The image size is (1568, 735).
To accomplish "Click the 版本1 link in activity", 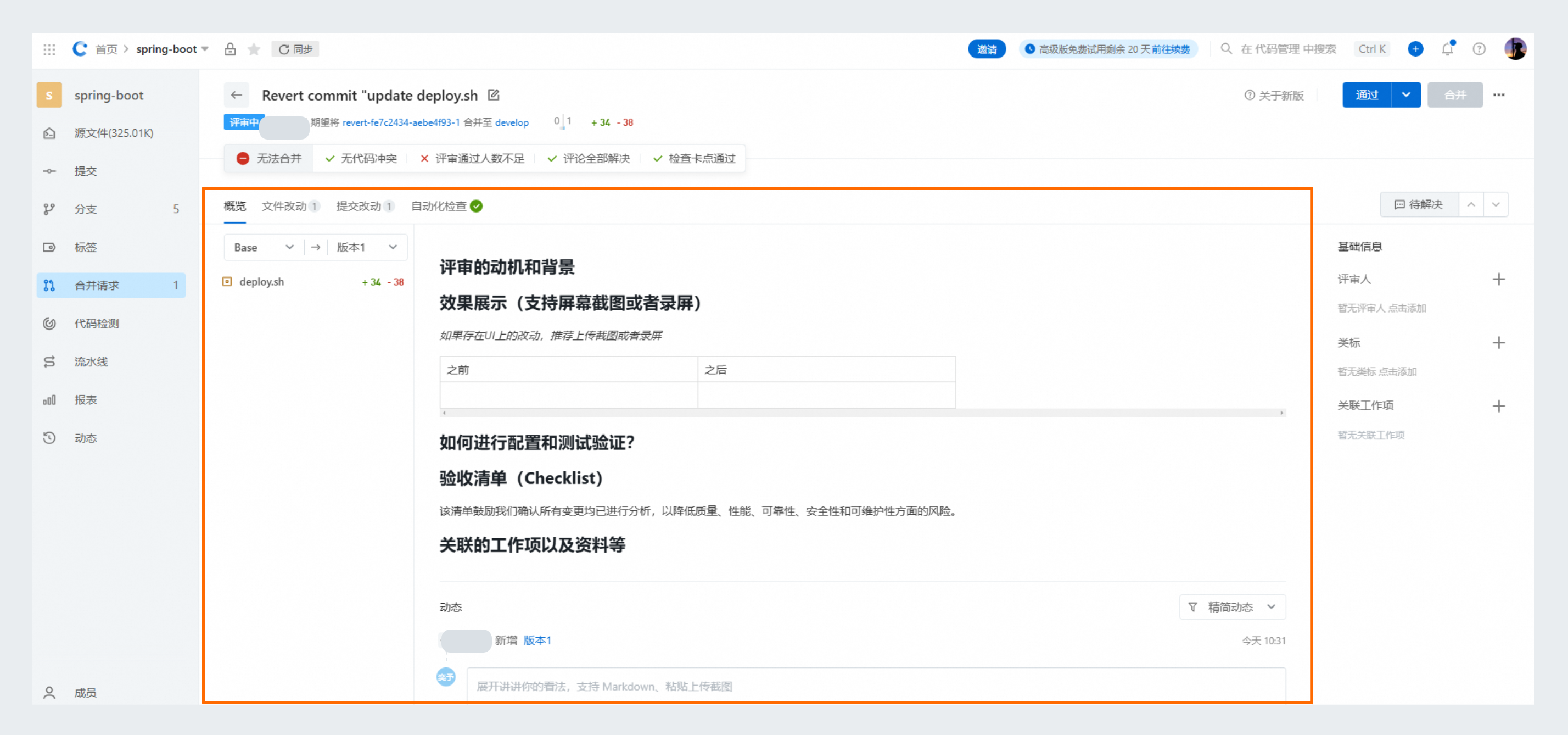I will 537,641.
